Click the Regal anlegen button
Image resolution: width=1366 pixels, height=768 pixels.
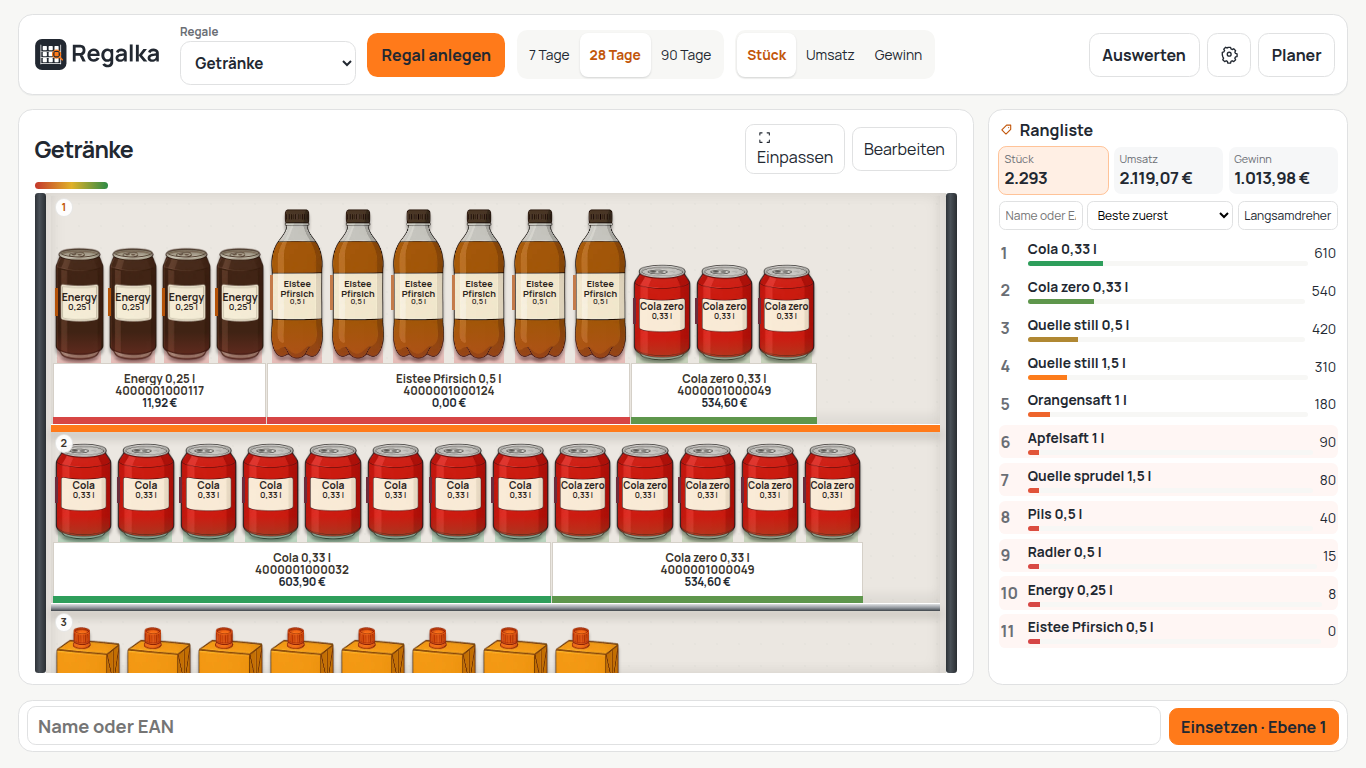(x=436, y=55)
